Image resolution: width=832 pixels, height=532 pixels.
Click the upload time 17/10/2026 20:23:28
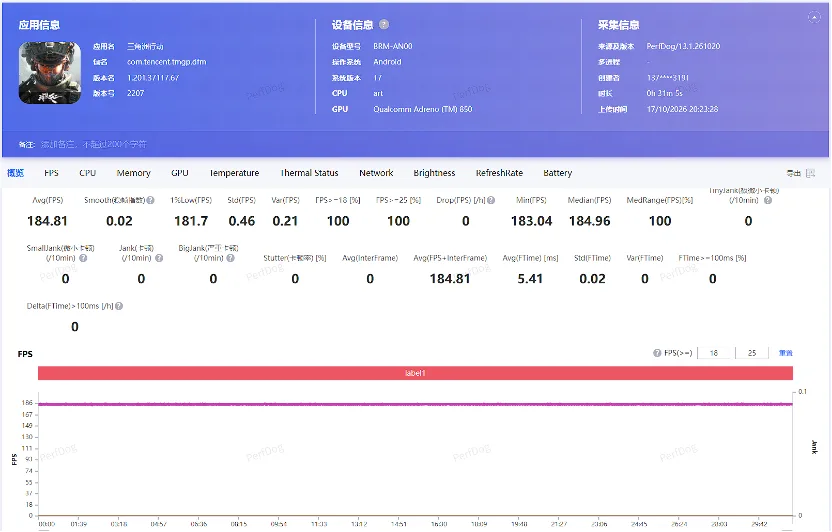[x=682, y=109]
